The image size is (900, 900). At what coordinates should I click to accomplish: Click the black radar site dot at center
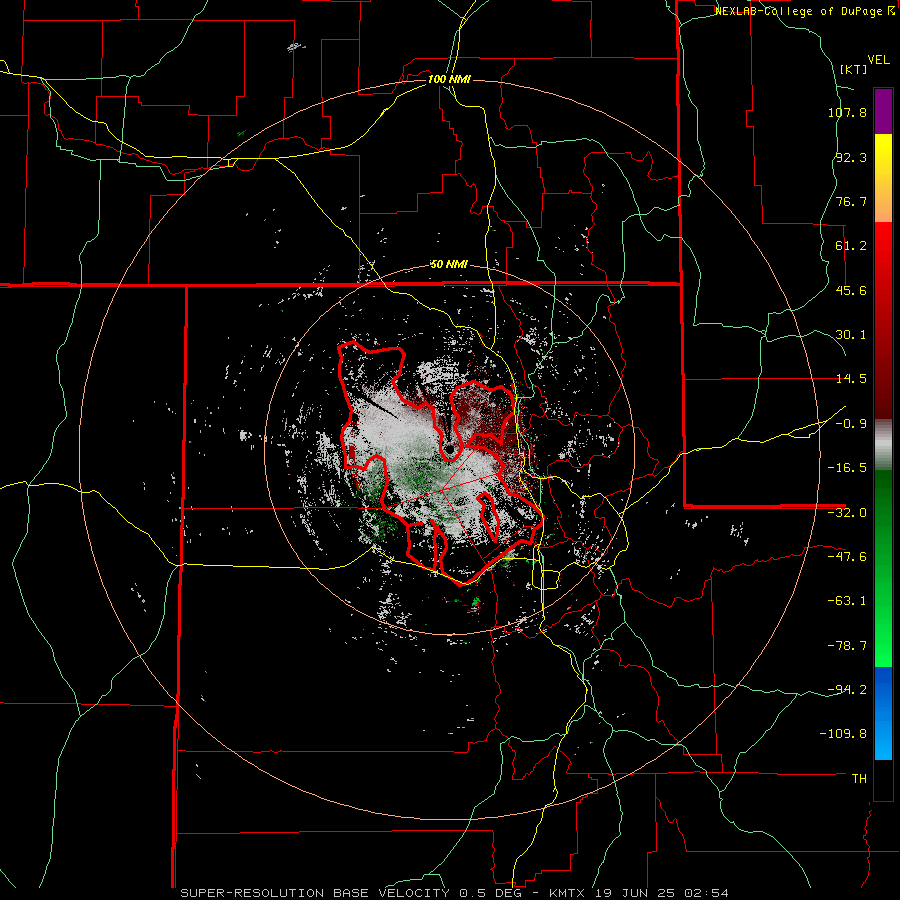point(449,449)
